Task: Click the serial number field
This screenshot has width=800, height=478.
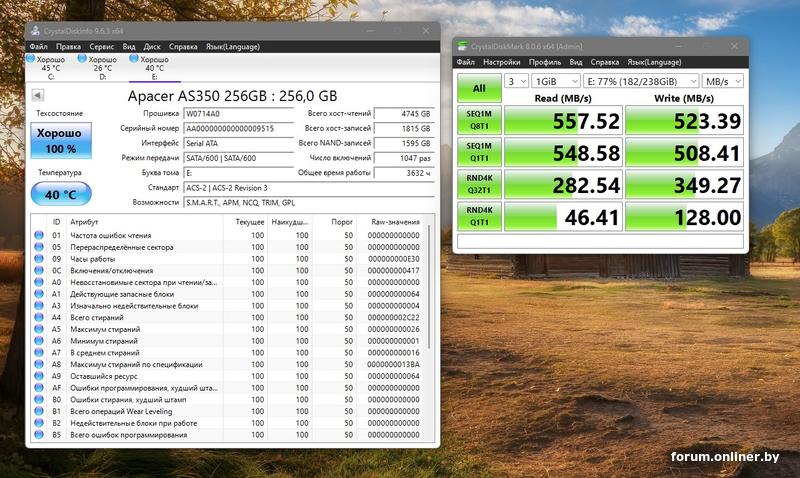Action: click(x=239, y=129)
